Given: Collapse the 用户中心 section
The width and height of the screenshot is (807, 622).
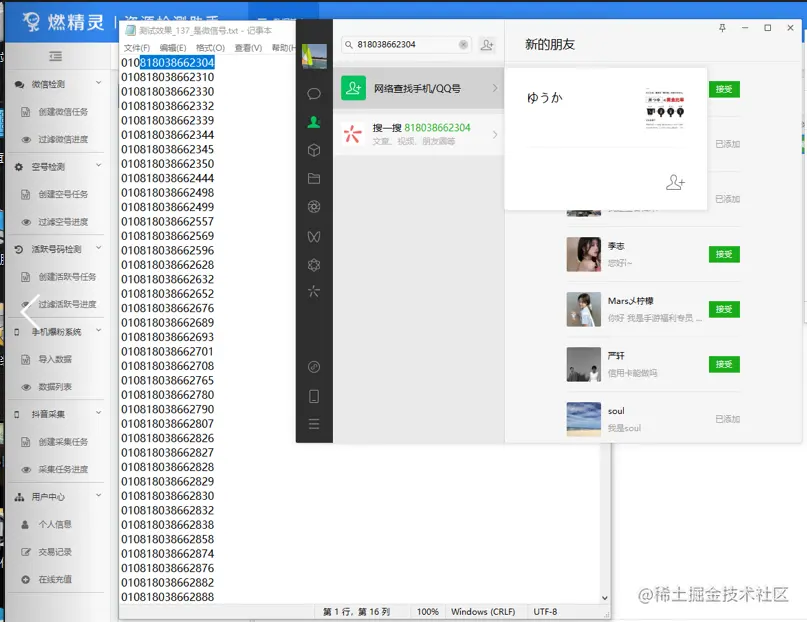Looking at the screenshot, I should (x=98, y=496).
